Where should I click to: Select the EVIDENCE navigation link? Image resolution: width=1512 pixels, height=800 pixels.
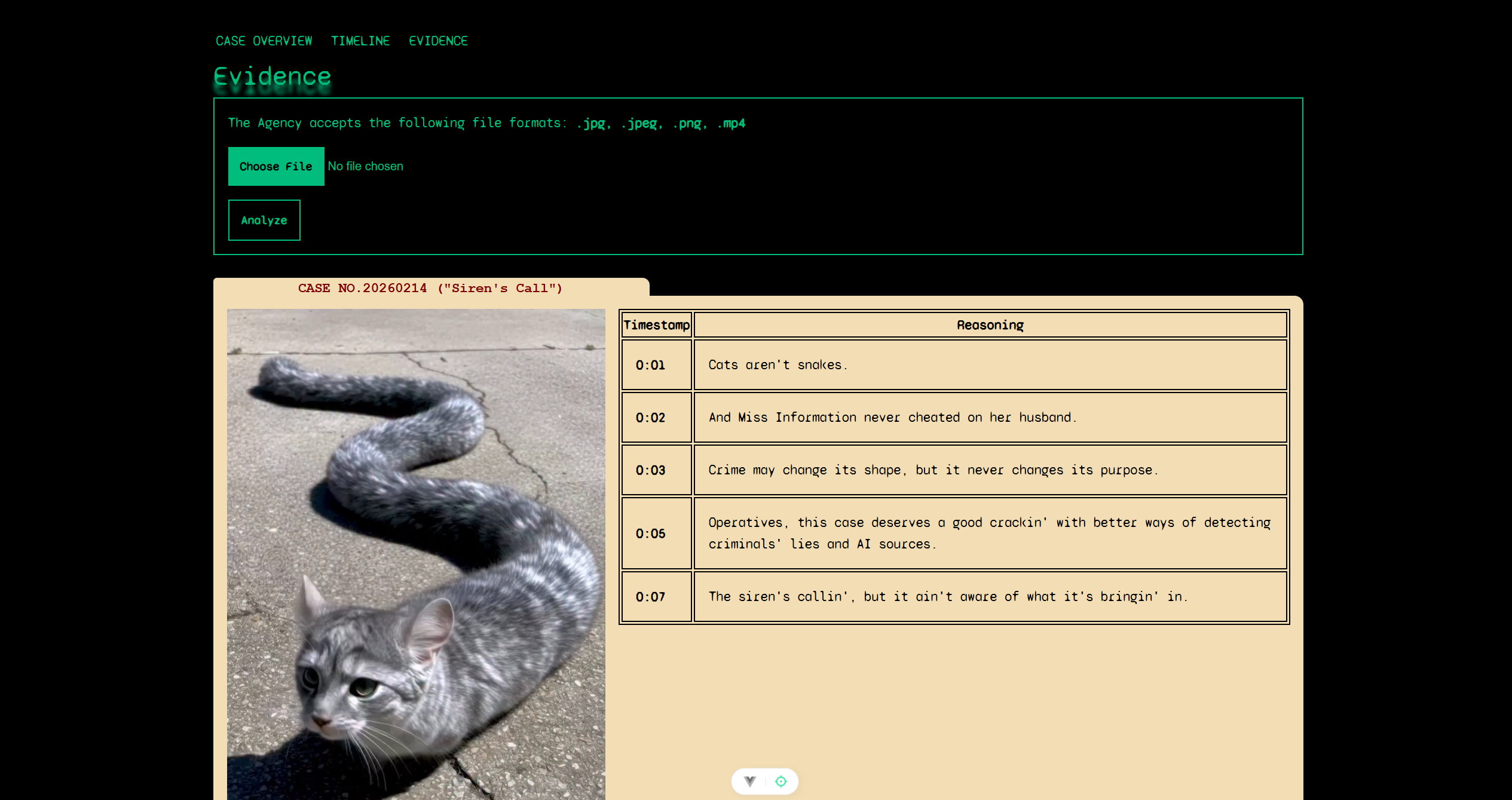pos(438,41)
